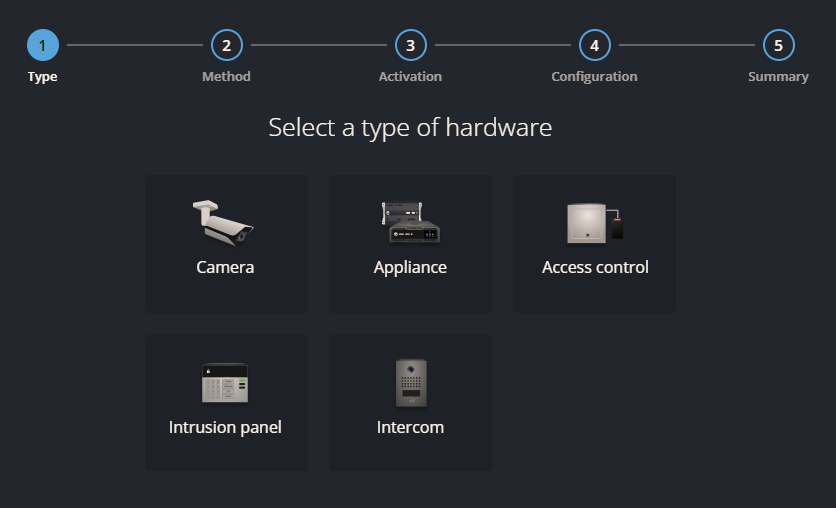The height and width of the screenshot is (508, 836).
Task: Click the intercom door station icon
Action: pos(410,382)
